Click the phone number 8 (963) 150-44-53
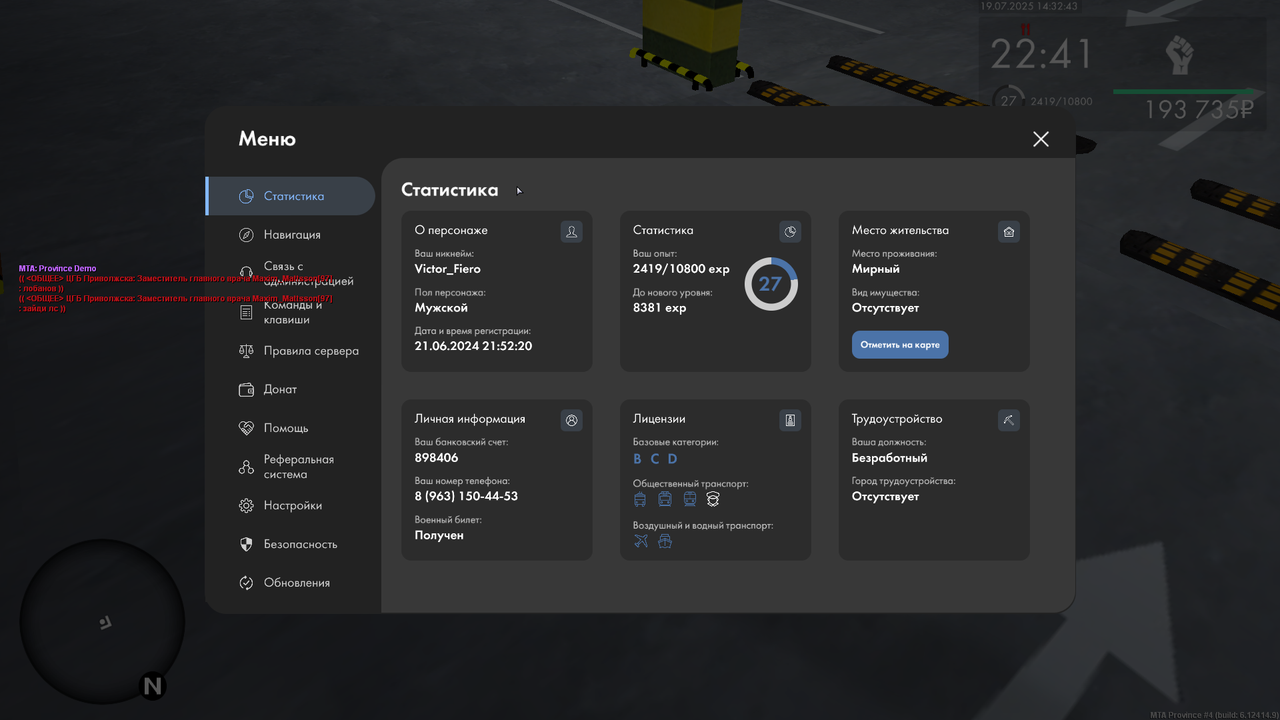Screen dimensions: 1280x720 [x=466, y=496]
